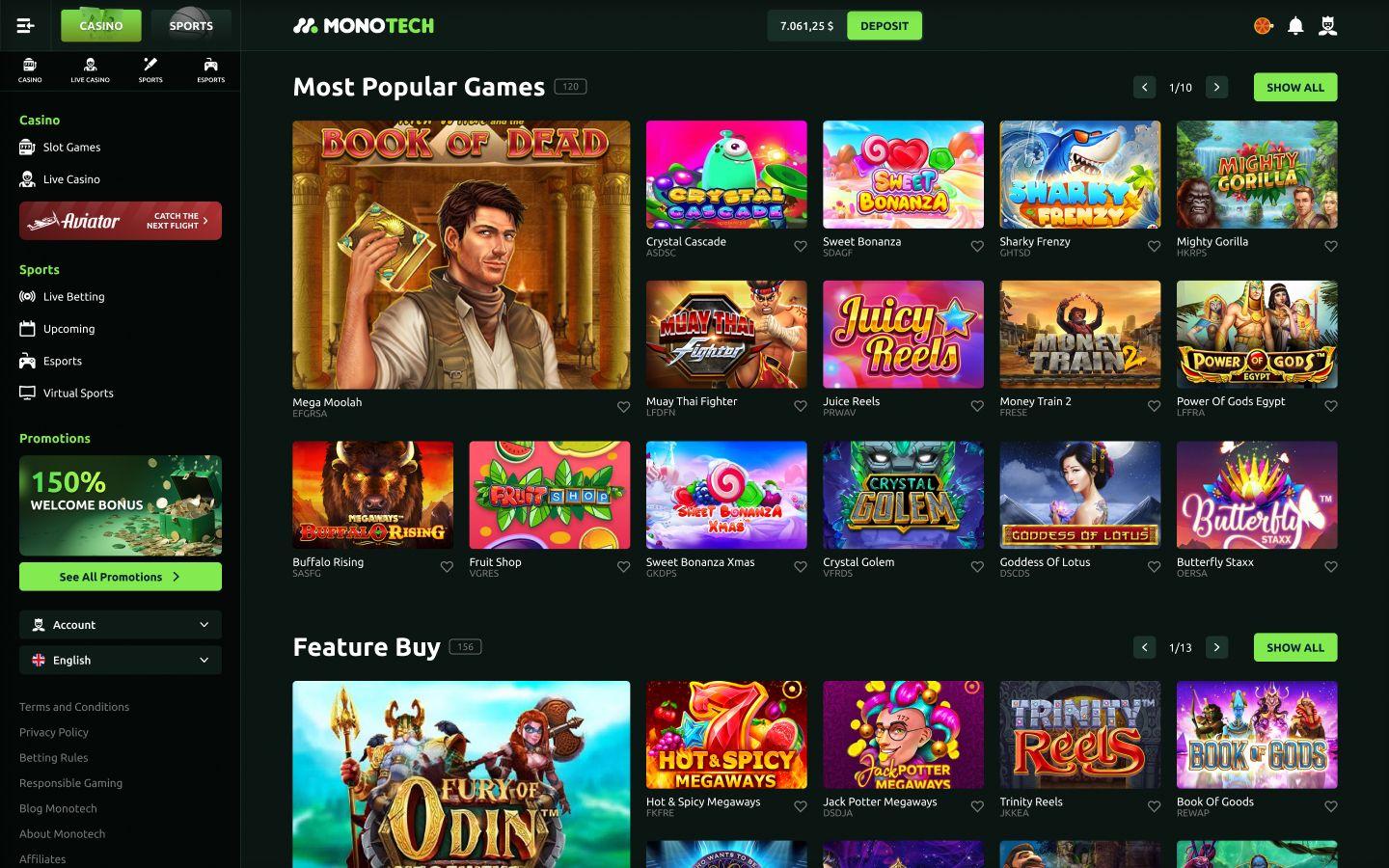Open Terms and Conditions link
Viewport: 1389px width, 868px height.
pyautogui.click(x=74, y=707)
